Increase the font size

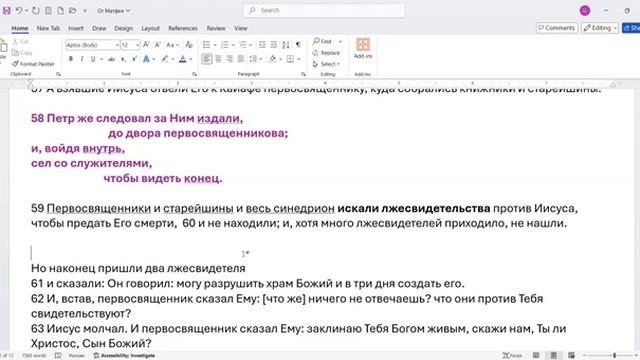(146, 44)
